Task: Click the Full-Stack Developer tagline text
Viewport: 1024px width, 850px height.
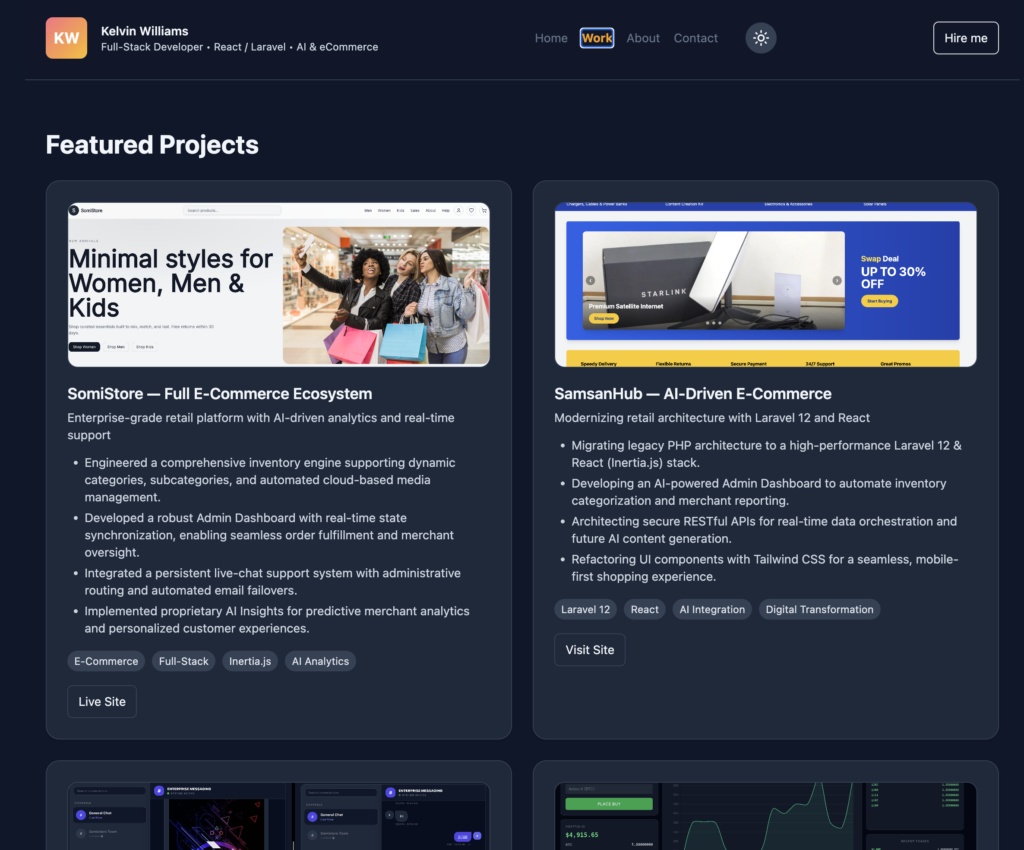Action: click(239, 47)
